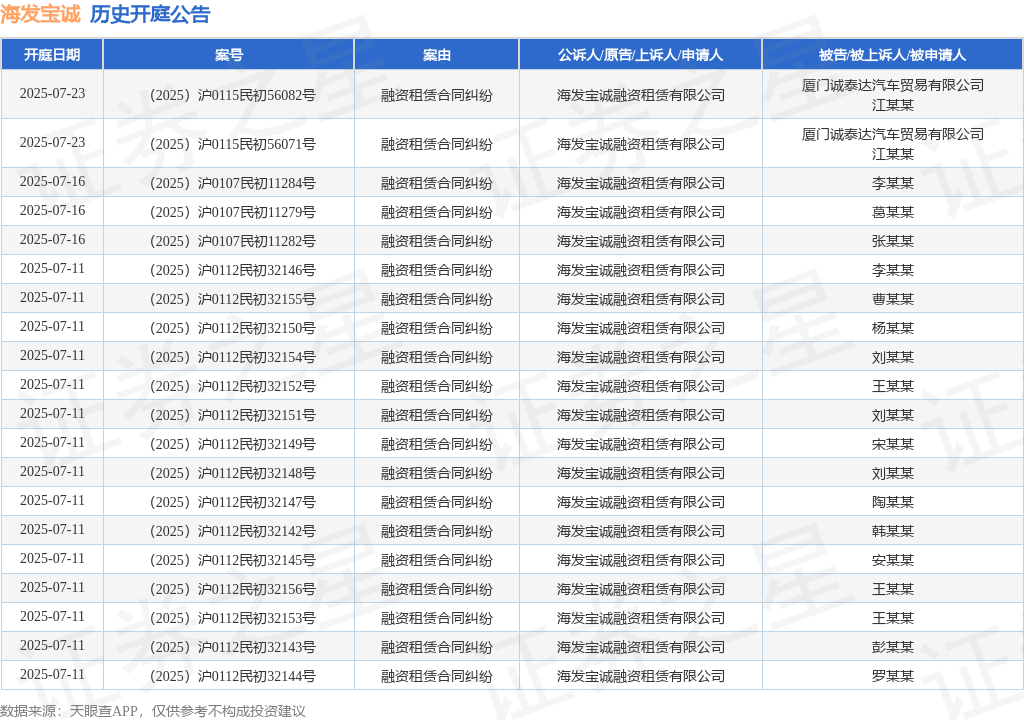Click 李某某 in the 32146号 case row

(x=893, y=270)
